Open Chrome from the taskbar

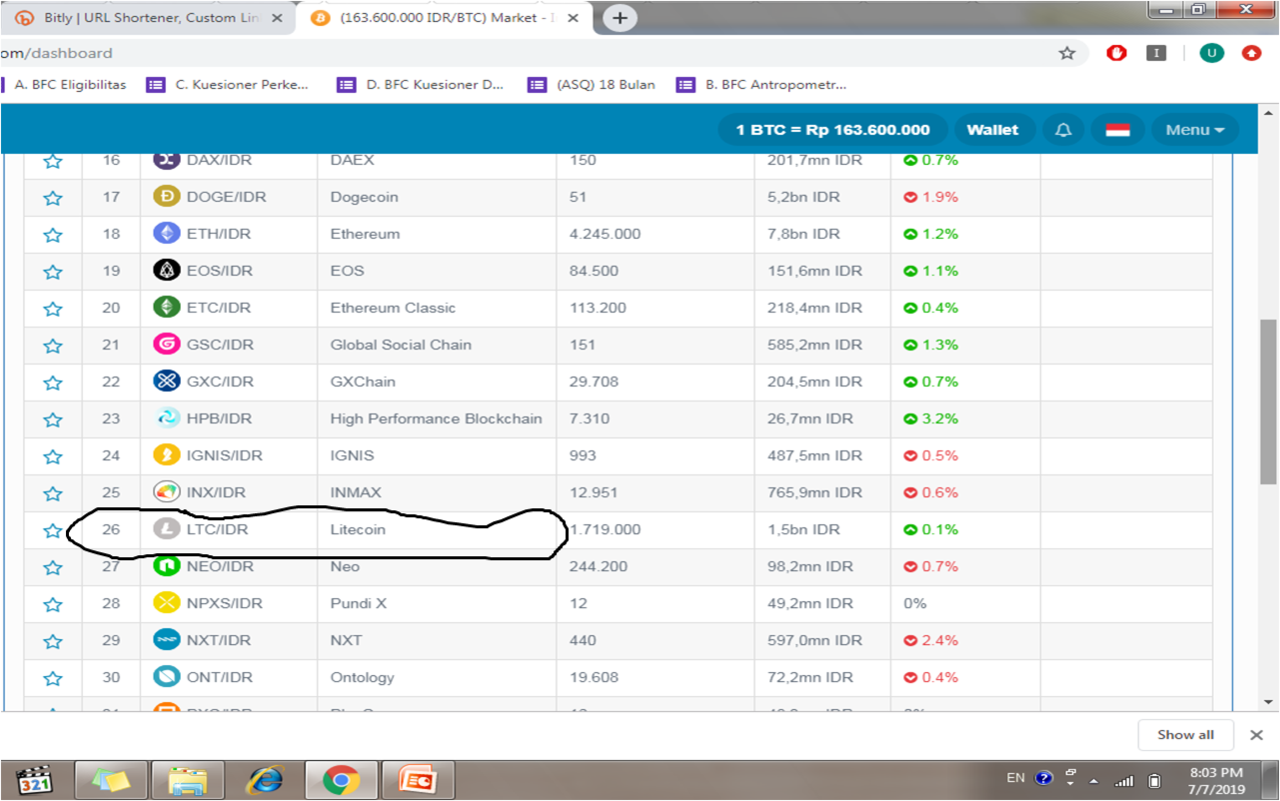[341, 780]
